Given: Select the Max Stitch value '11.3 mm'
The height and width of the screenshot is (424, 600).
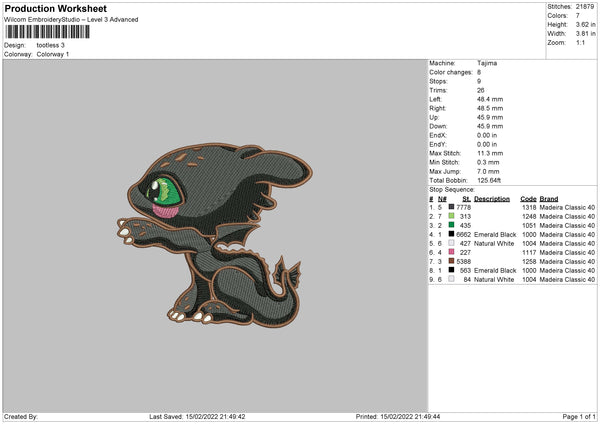Looking at the screenshot, I should coord(490,153).
